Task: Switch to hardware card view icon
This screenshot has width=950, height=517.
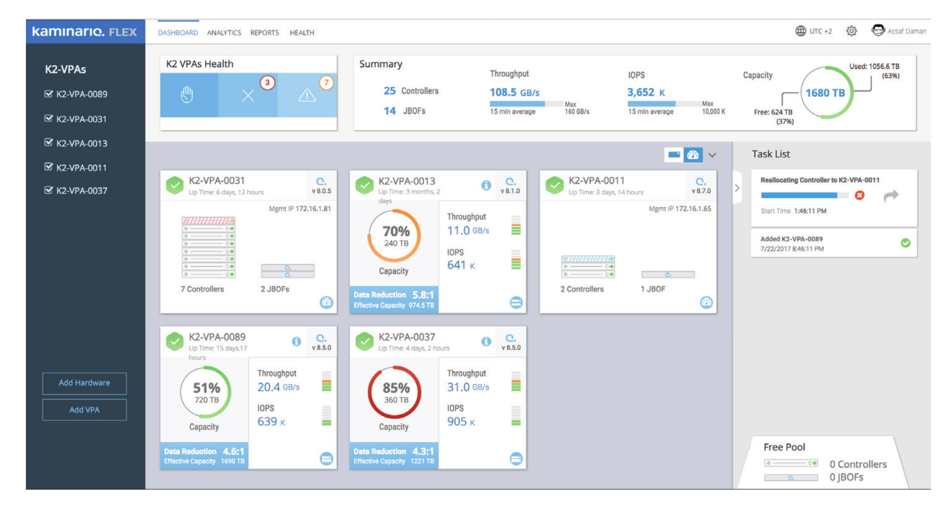Action: pyautogui.click(x=674, y=155)
